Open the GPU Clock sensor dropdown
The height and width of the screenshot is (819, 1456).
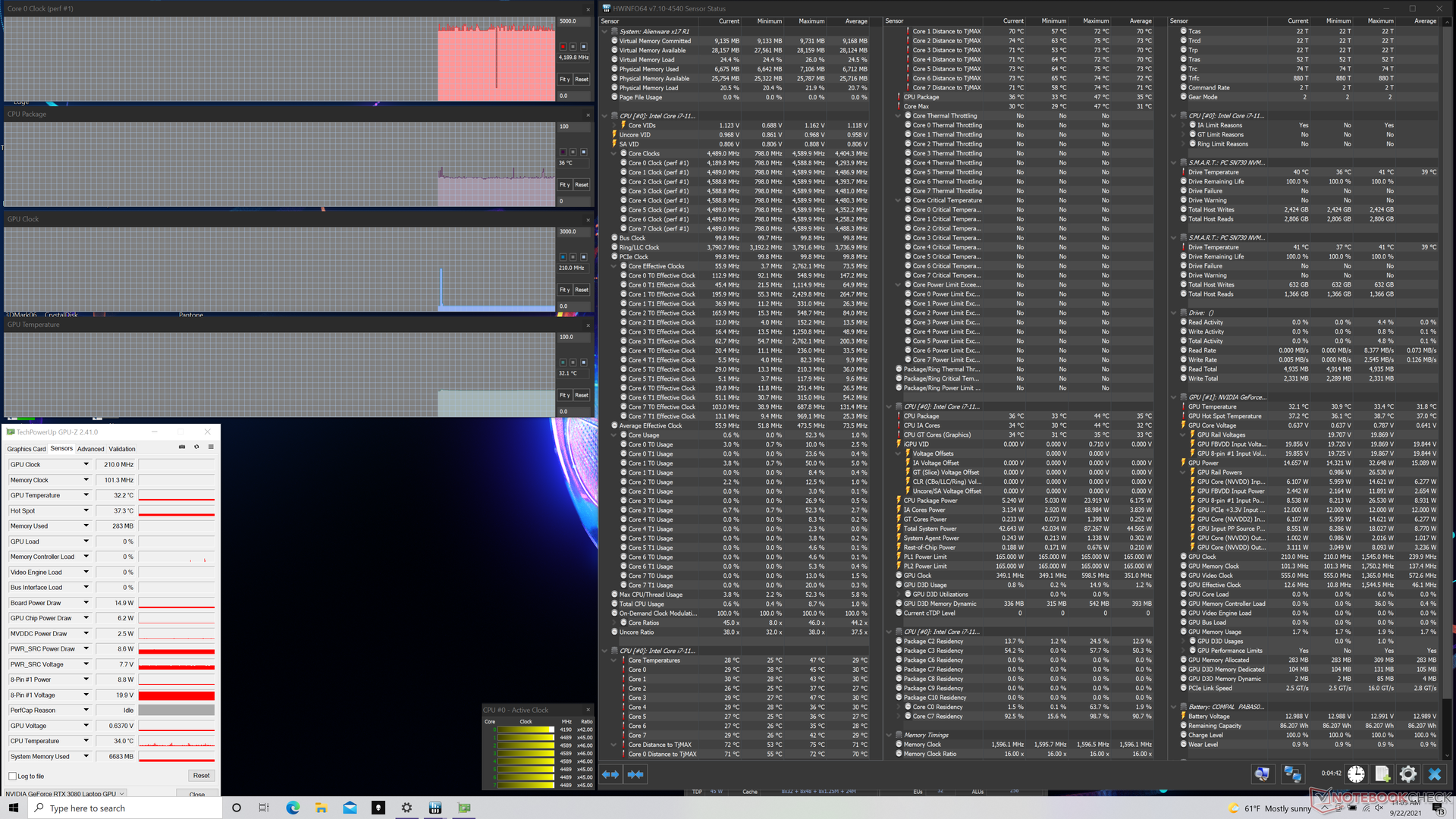86,465
